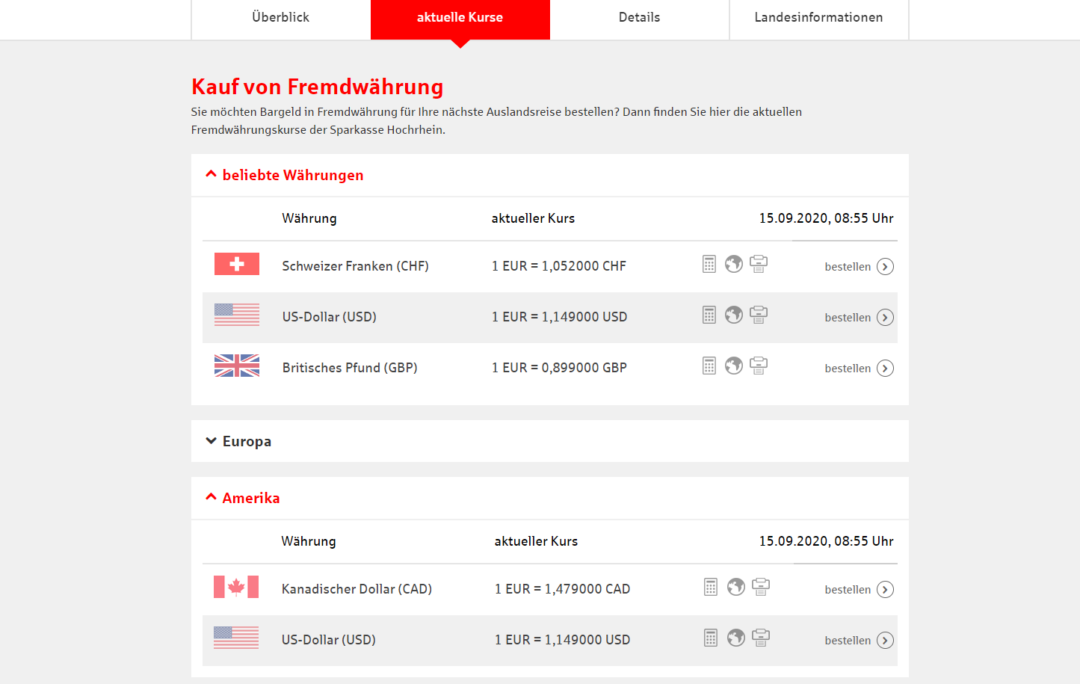Open the Landesinformationen tab

click(819, 17)
